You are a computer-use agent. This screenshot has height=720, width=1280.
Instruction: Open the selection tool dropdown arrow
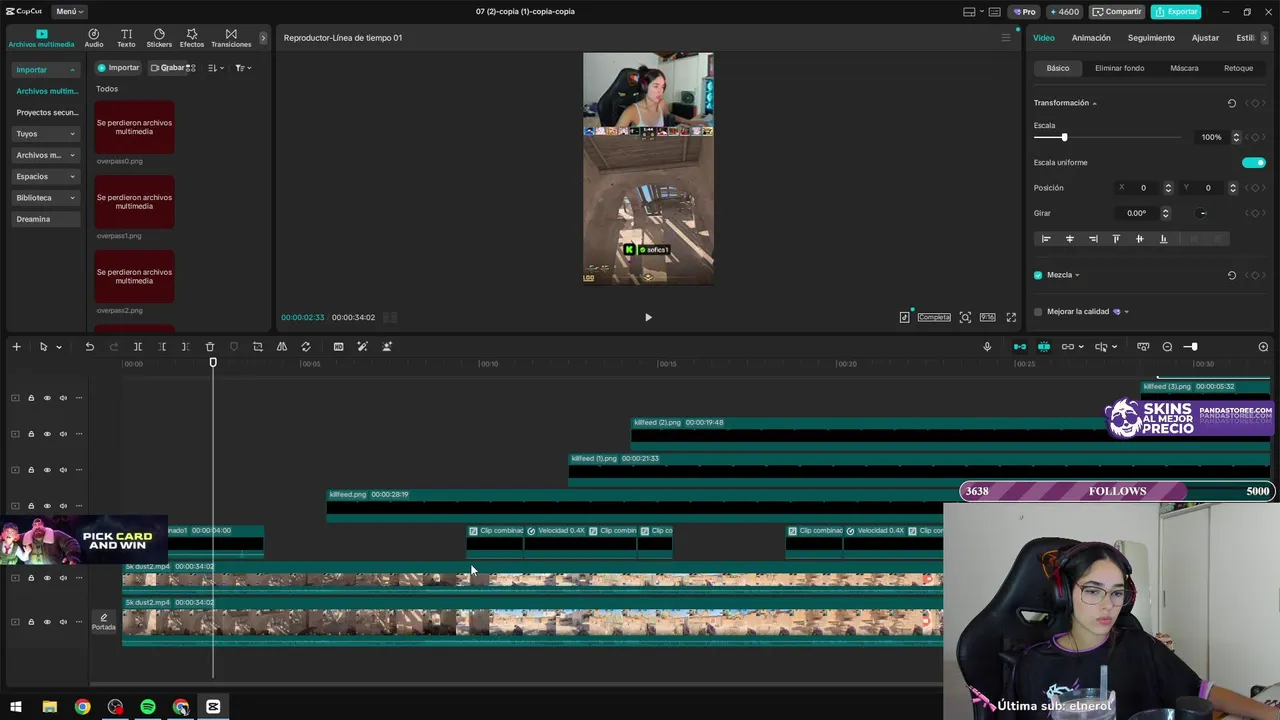[x=59, y=347]
